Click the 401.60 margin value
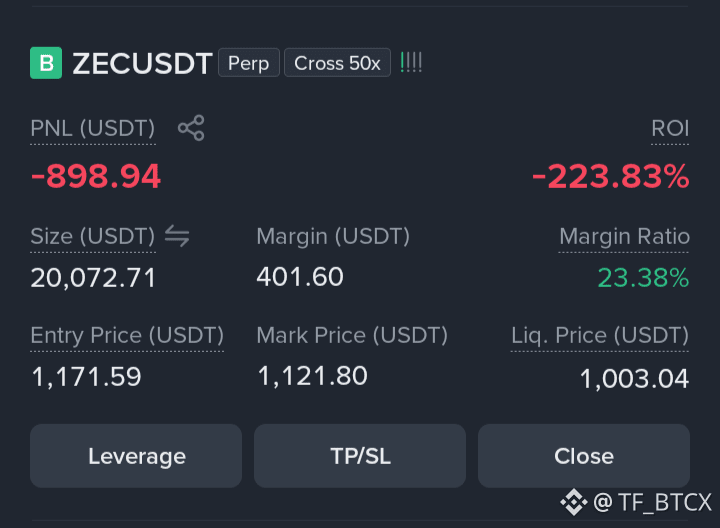 pos(300,277)
